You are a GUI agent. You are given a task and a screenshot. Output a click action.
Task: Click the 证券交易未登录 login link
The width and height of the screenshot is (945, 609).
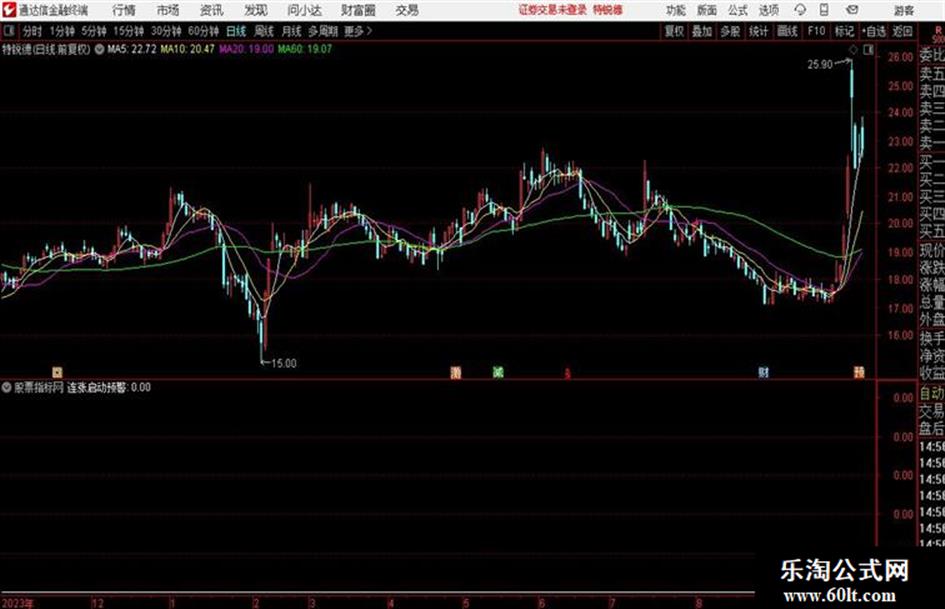coord(553,10)
